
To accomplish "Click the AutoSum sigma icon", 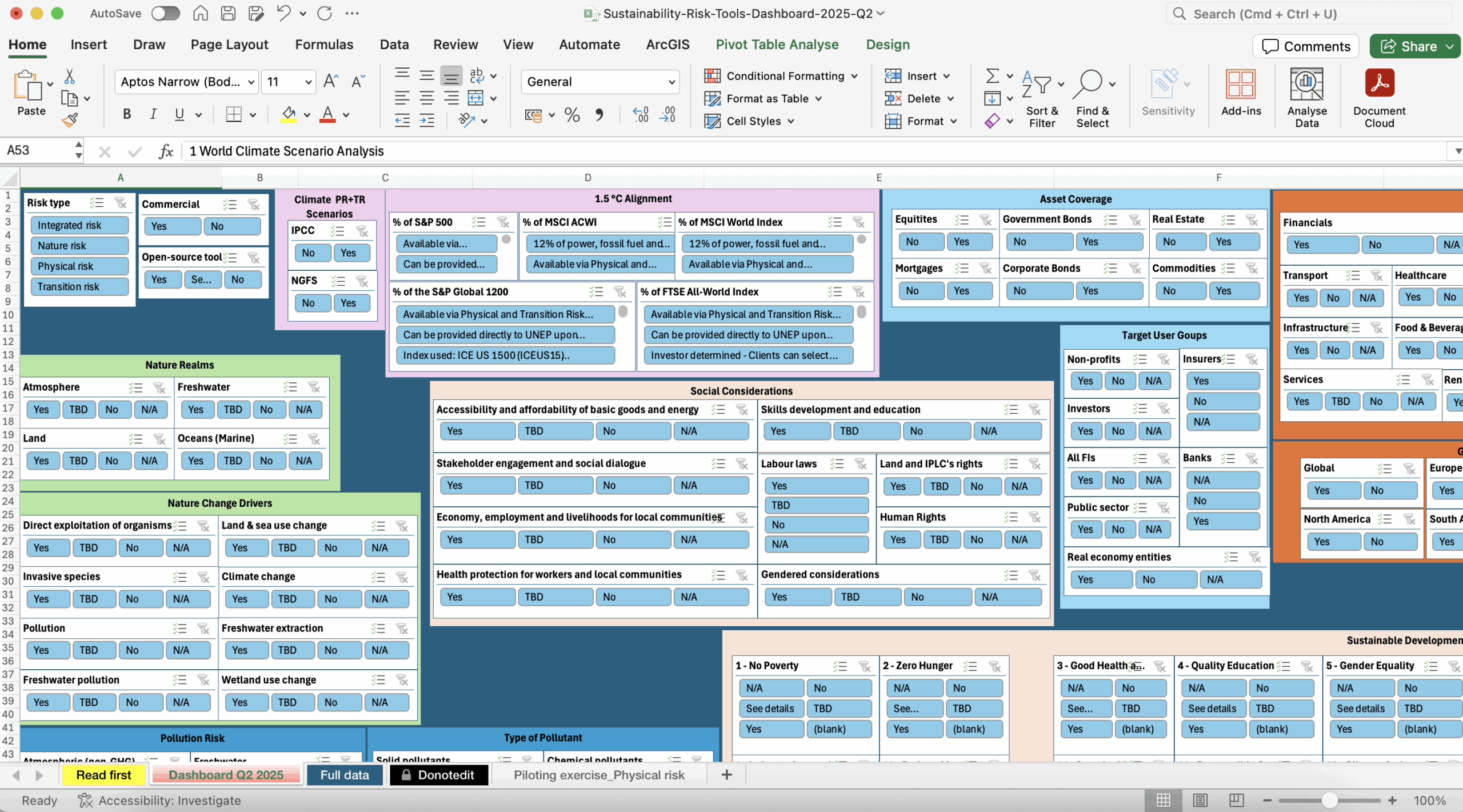I will [x=993, y=76].
